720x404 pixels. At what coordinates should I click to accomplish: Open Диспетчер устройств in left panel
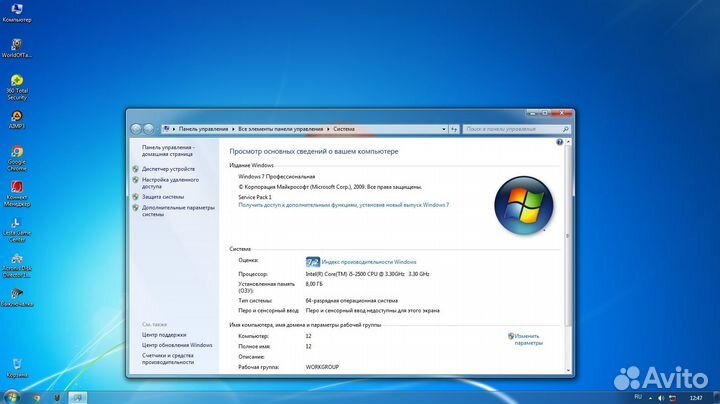[x=168, y=169]
